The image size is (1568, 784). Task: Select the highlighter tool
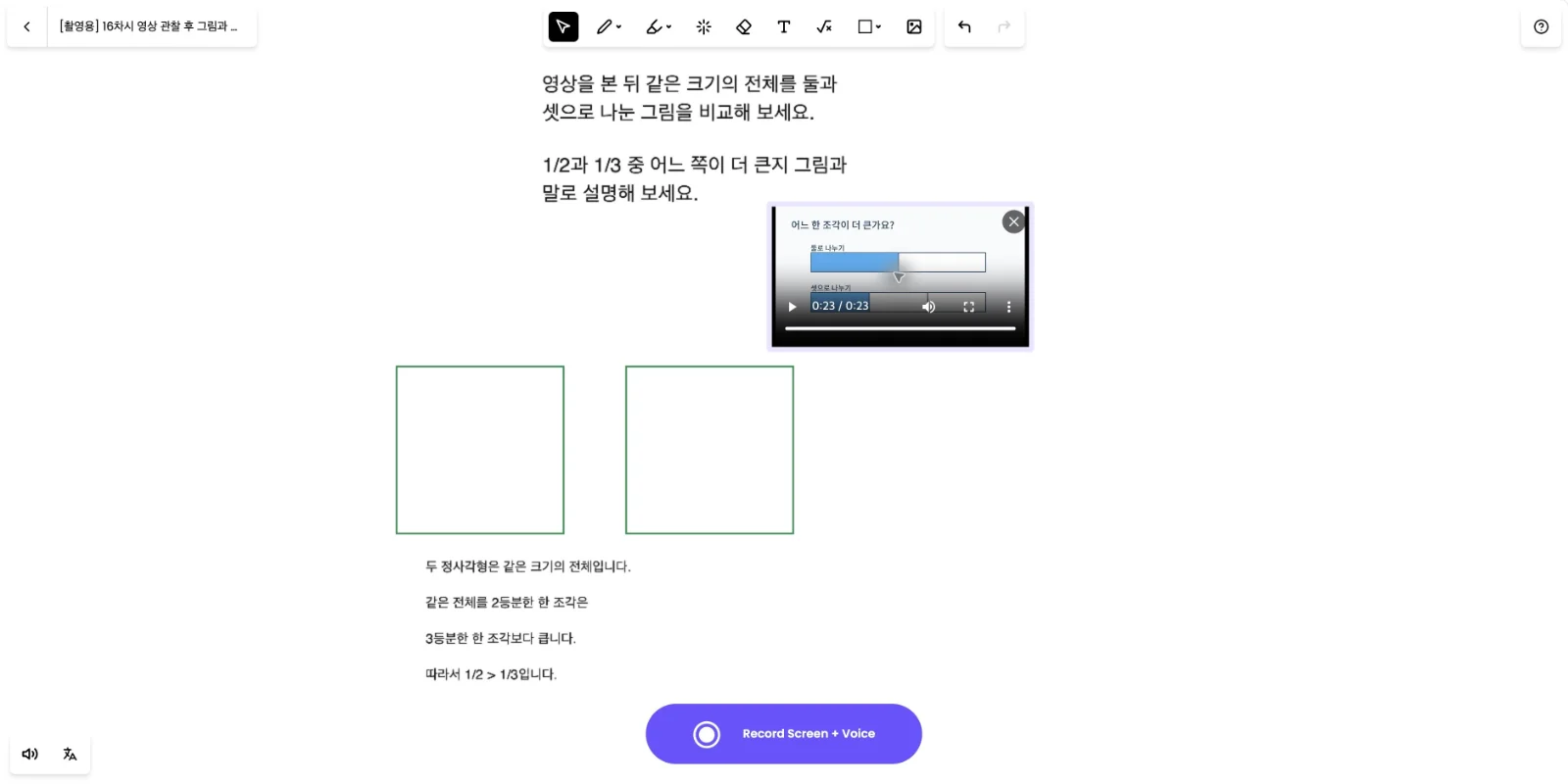click(x=654, y=26)
